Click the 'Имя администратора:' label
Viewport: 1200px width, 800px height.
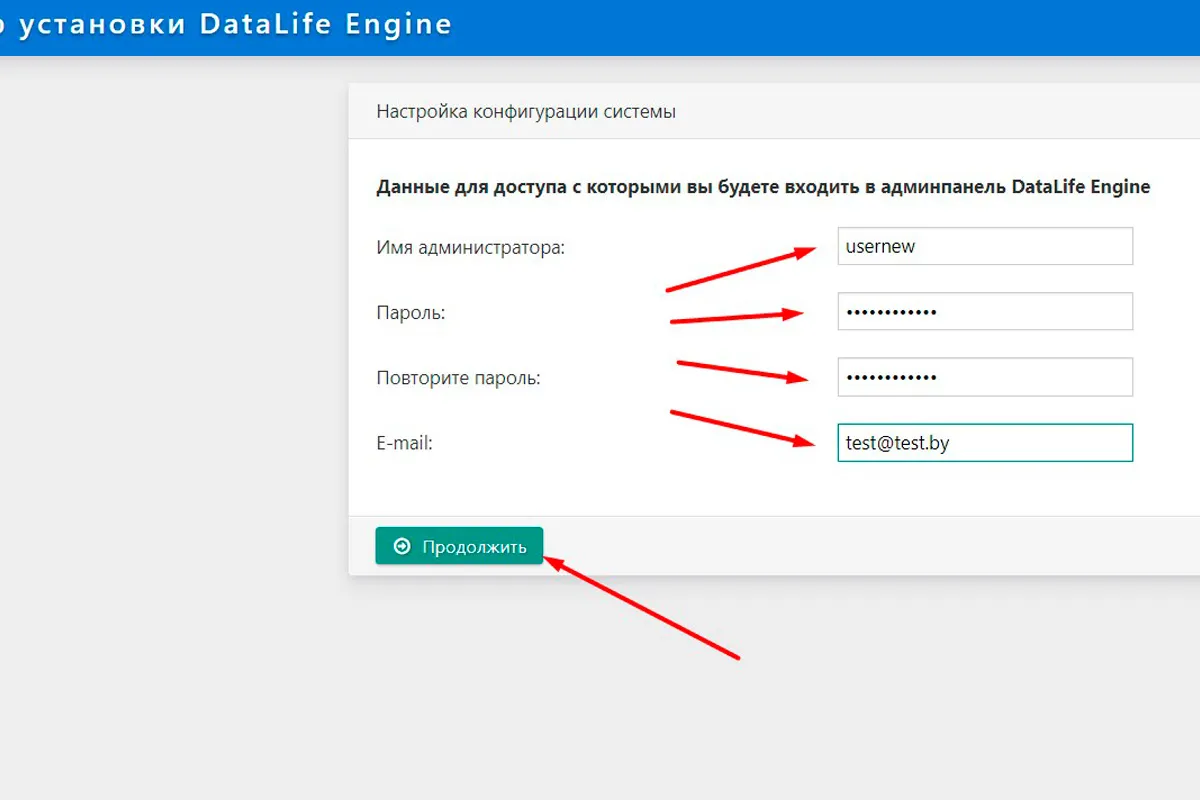470,248
